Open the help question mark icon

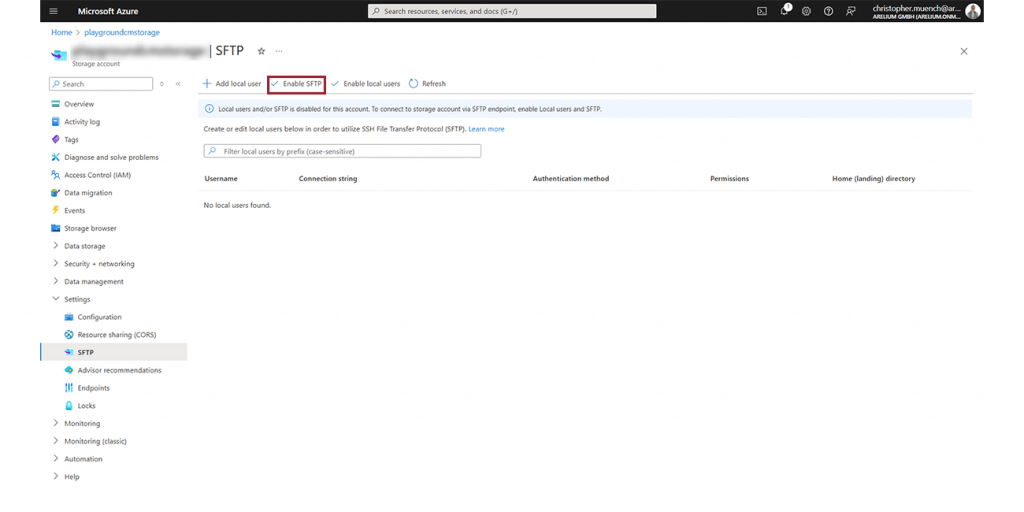click(828, 11)
